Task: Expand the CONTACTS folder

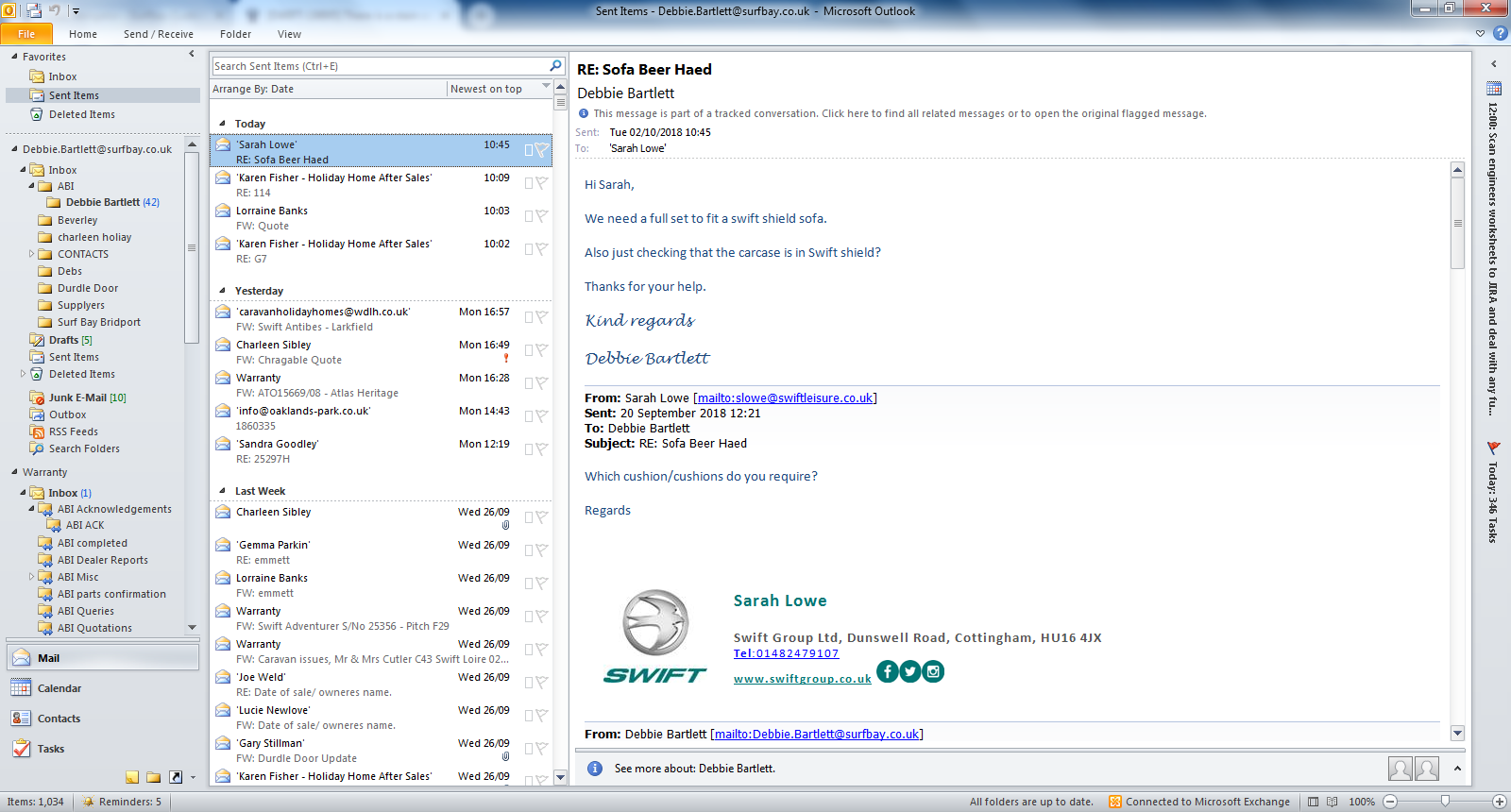Action: pyautogui.click(x=31, y=254)
